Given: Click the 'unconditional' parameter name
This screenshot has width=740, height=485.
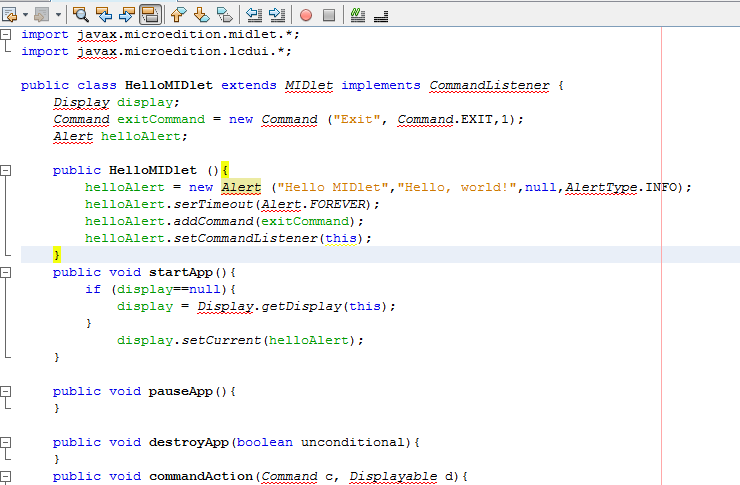Looking at the screenshot, I should click(x=353, y=442).
